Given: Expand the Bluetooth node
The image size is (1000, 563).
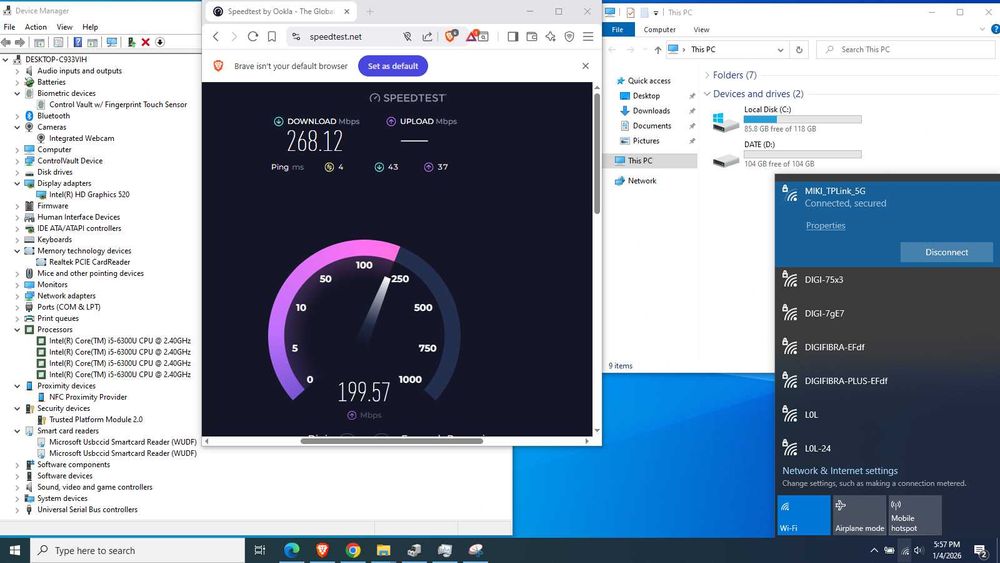Looking at the screenshot, I should (17, 116).
